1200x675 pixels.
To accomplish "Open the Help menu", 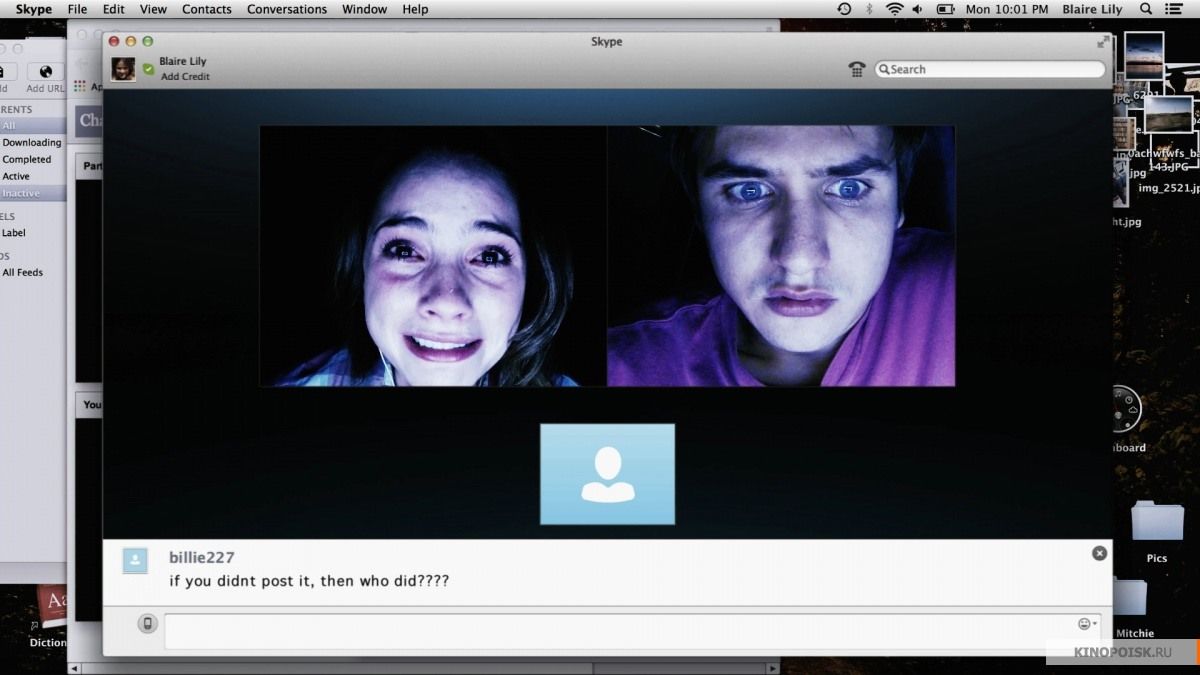I will [415, 9].
